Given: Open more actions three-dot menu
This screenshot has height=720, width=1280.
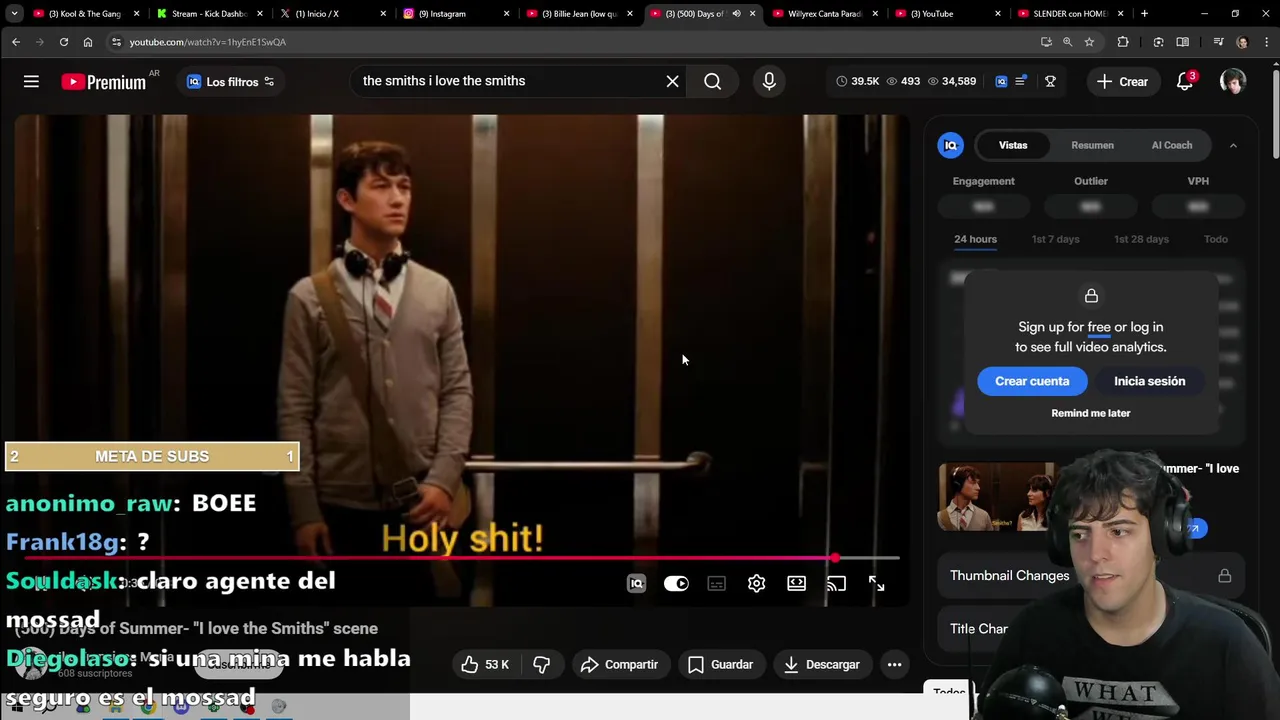Looking at the screenshot, I should pos(894,664).
